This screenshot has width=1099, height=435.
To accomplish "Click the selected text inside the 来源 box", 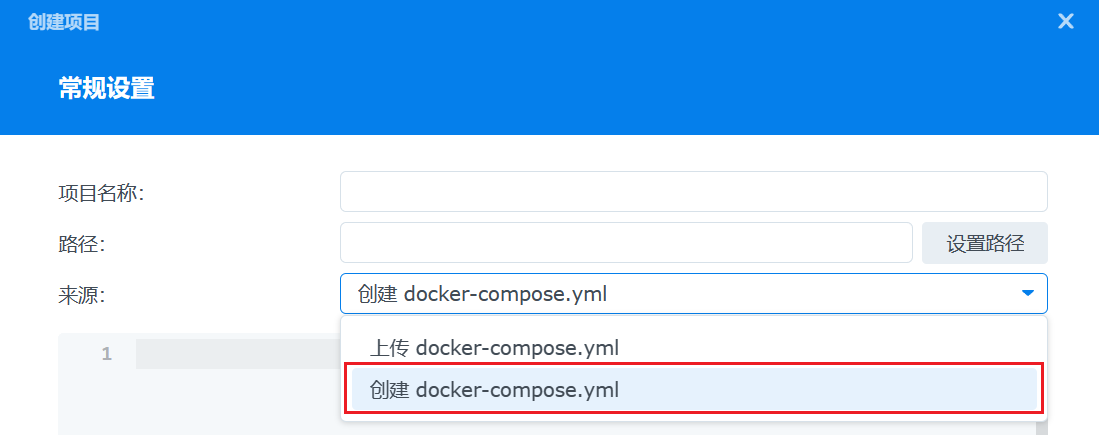I will pos(482,294).
